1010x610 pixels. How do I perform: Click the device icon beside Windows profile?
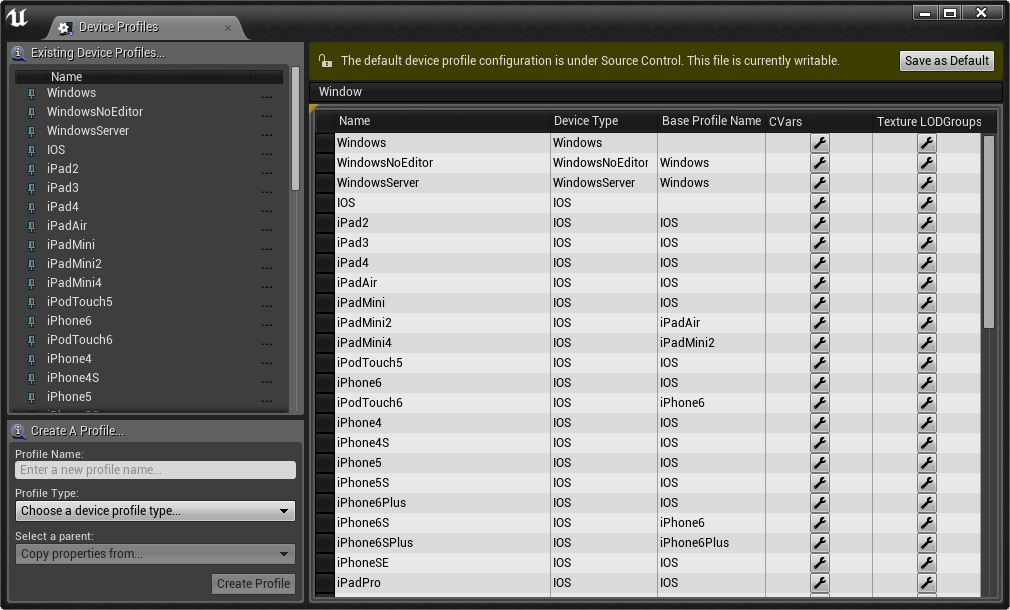coord(31,93)
